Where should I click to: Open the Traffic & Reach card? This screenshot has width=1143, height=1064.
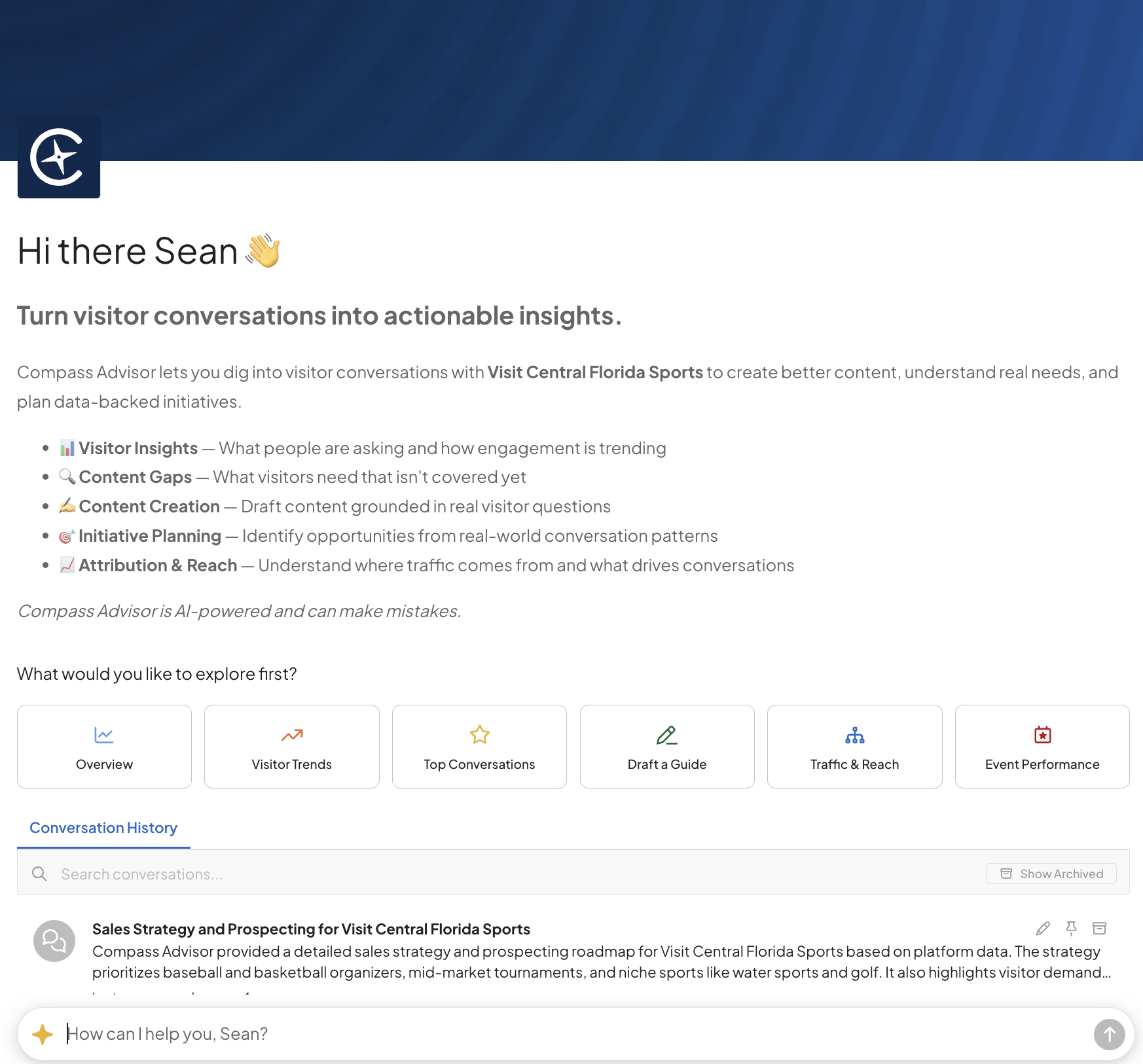tap(855, 747)
